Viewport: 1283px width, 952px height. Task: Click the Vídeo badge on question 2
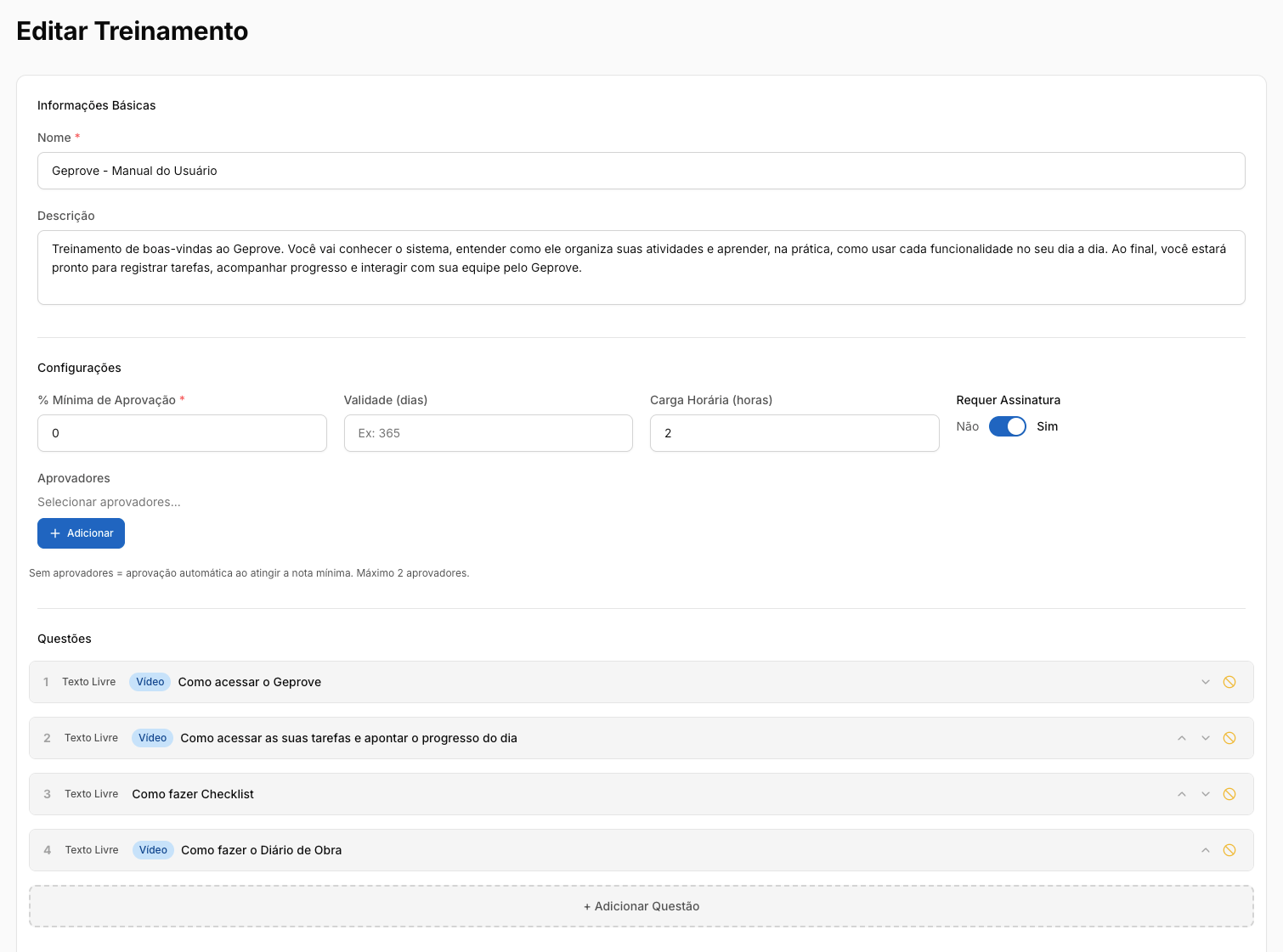152,738
